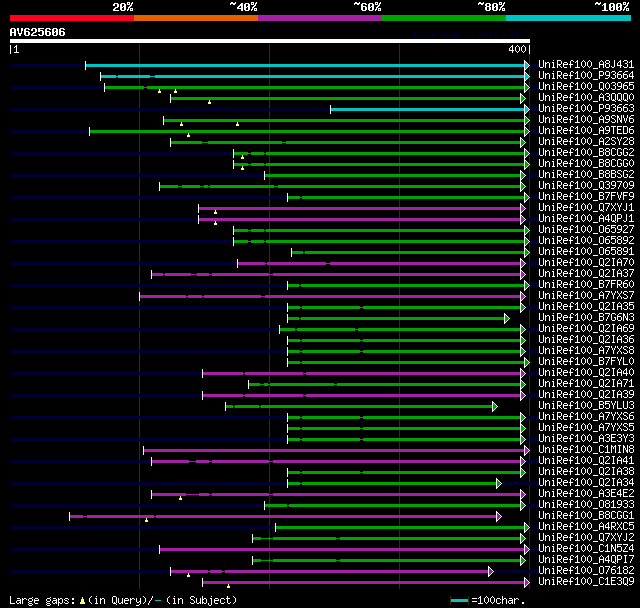The image size is (640, 608).
Task: Select the UniRef100_Q2IA69 label
Action: tap(586, 329)
